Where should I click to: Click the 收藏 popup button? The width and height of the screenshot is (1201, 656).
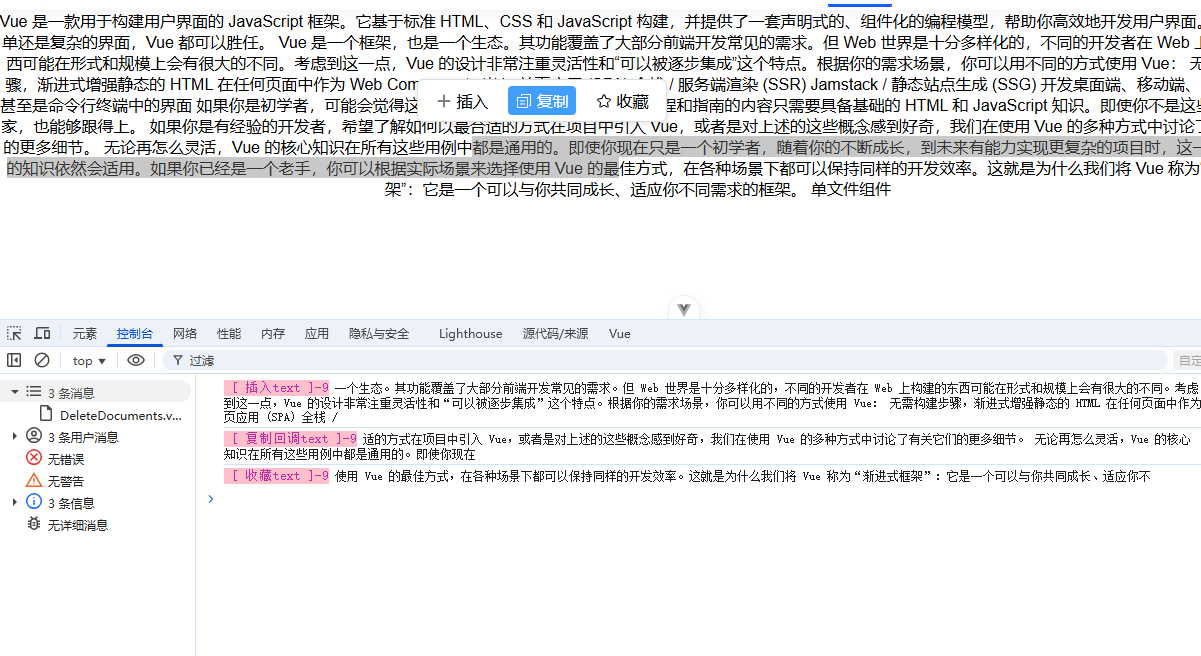coord(622,101)
